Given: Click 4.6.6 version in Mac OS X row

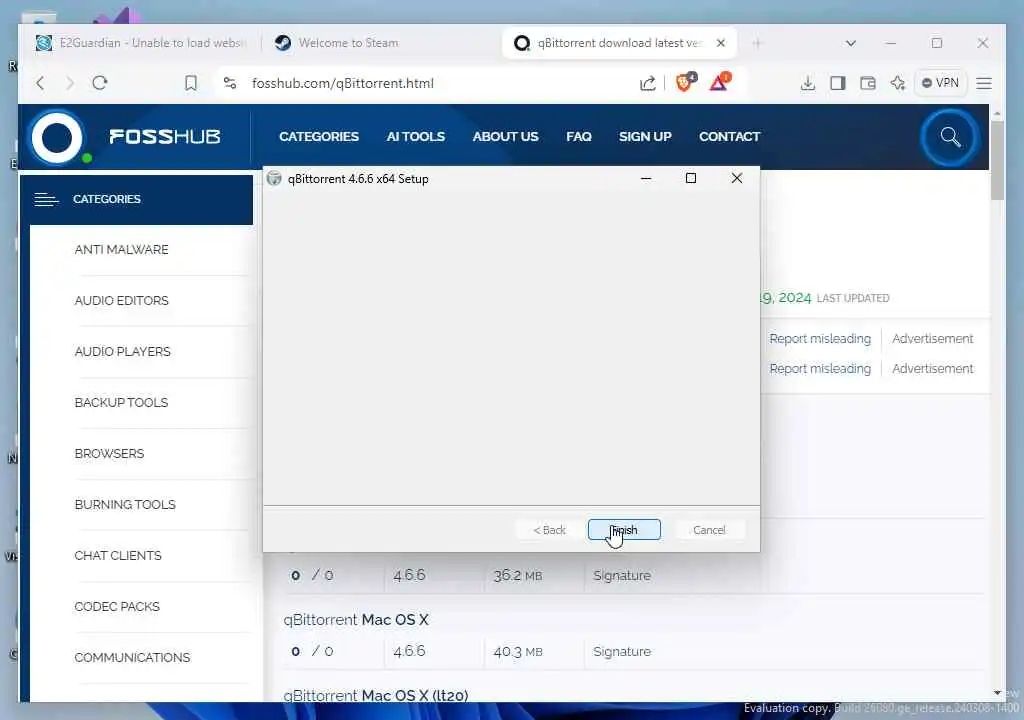Looking at the screenshot, I should coord(409,651).
